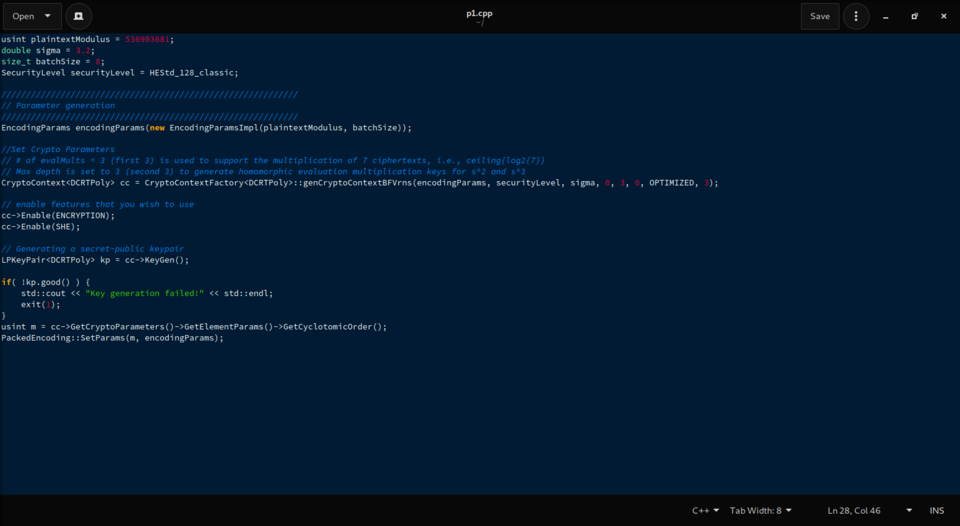Click Generating a secret-public keypair comment

coord(92,249)
